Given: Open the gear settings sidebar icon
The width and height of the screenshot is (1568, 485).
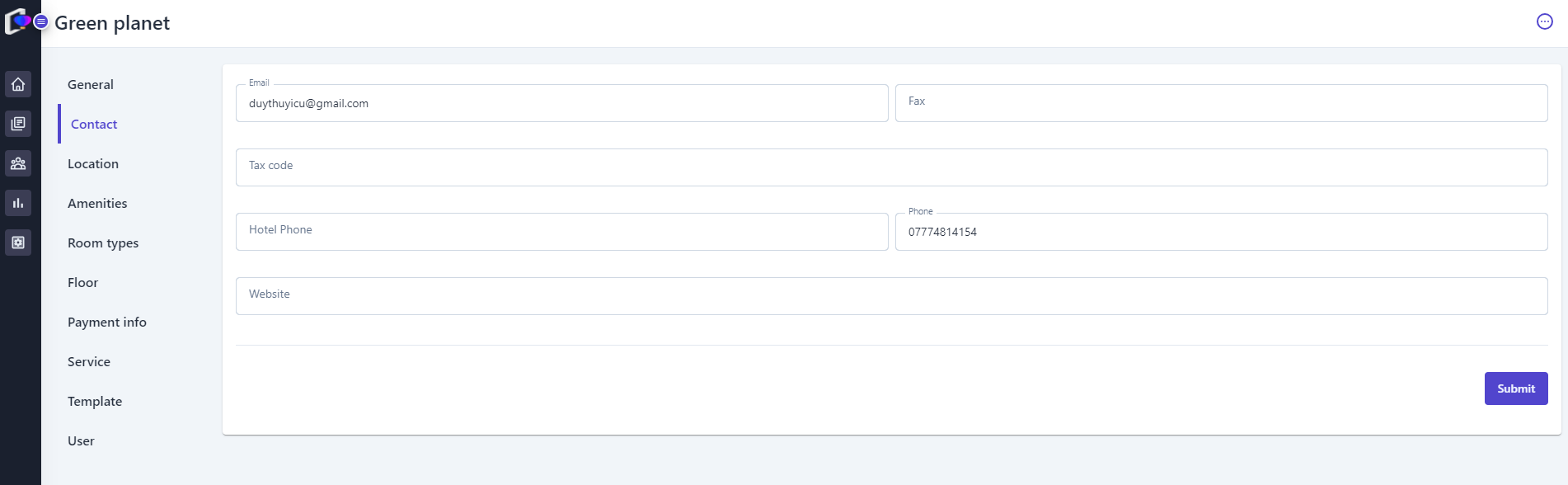Looking at the screenshot, I should coord(18,242).
